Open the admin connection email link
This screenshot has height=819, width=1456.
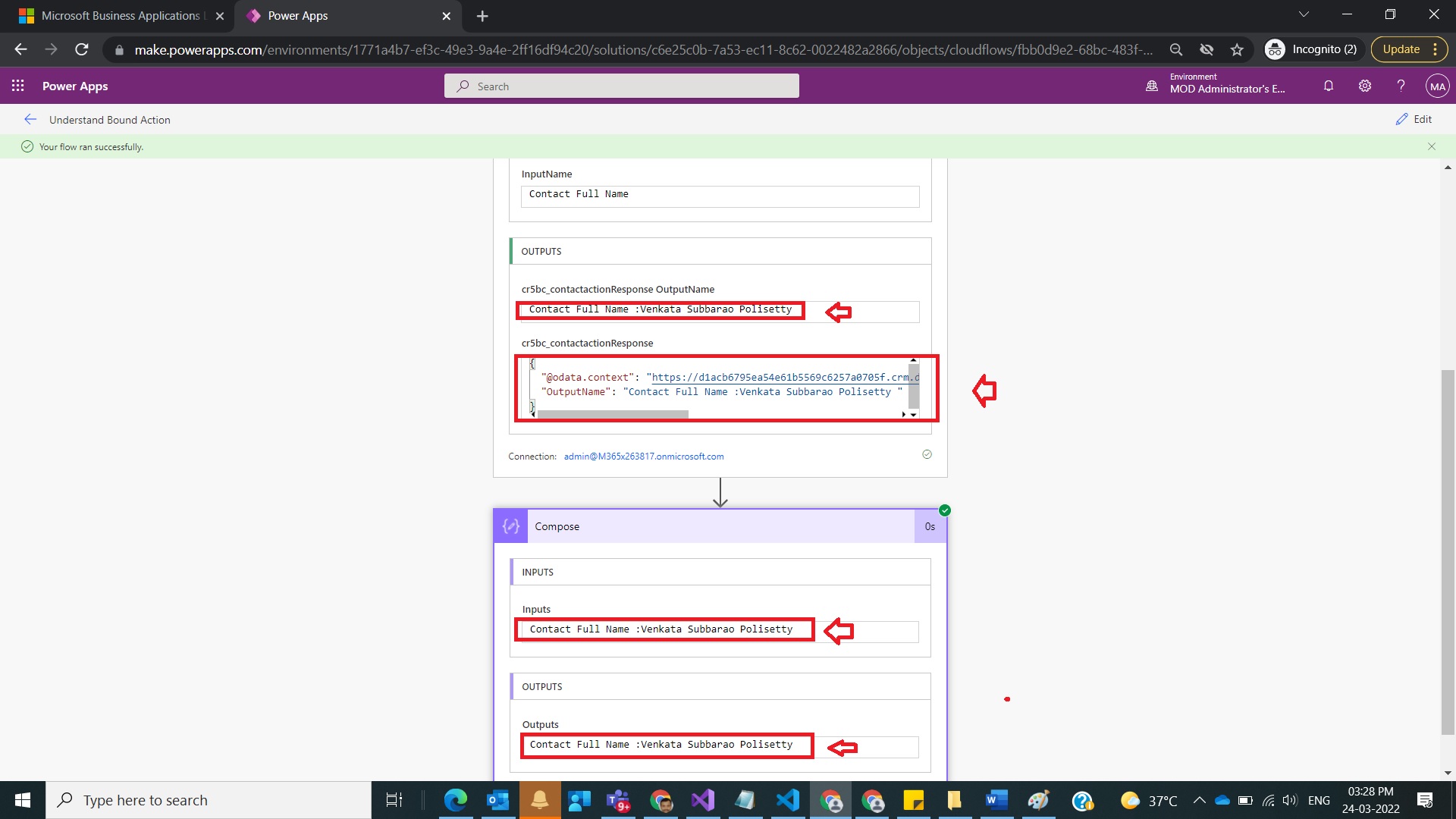(643, 457)
